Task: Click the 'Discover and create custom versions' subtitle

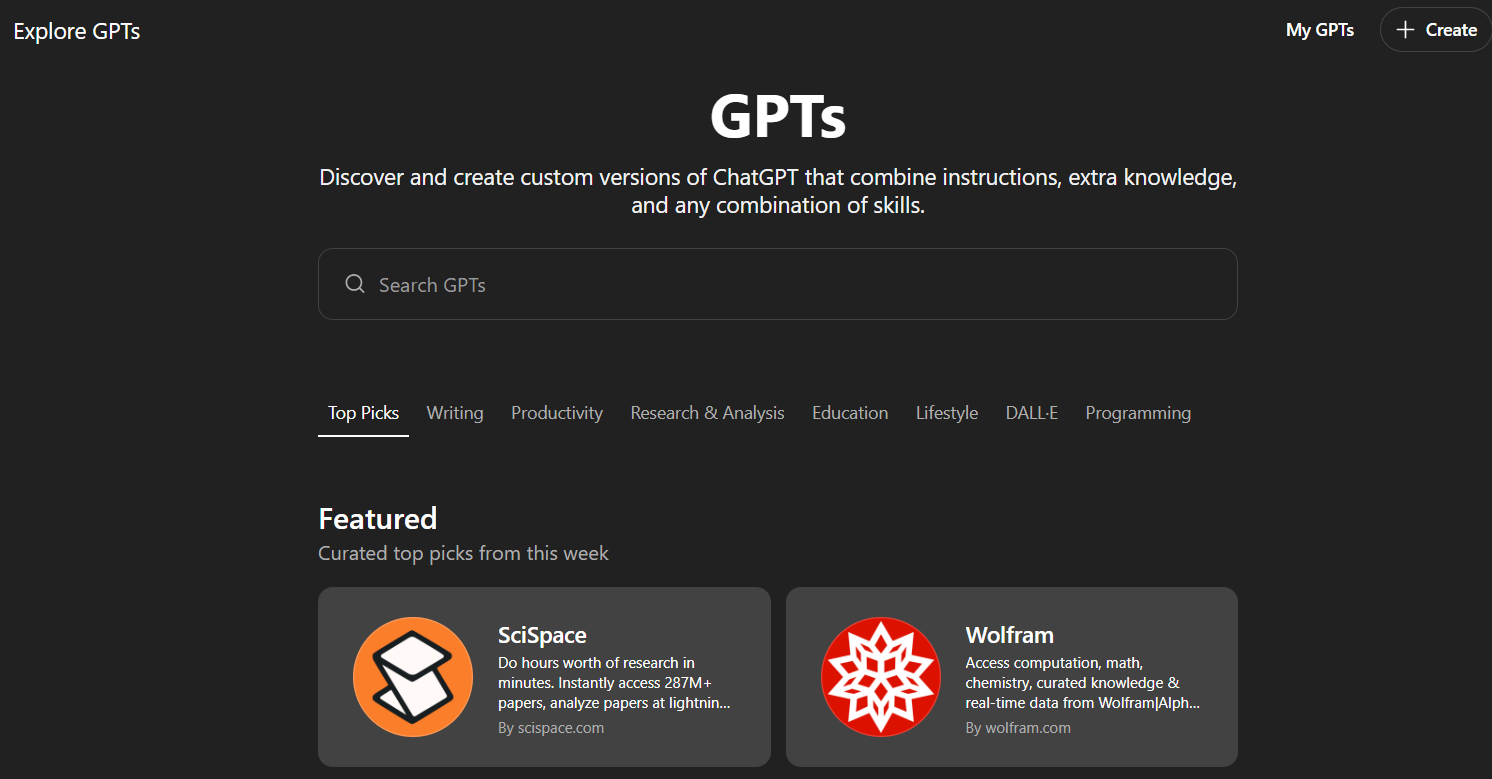Action: pyautogui.click(x=778, y=191)
